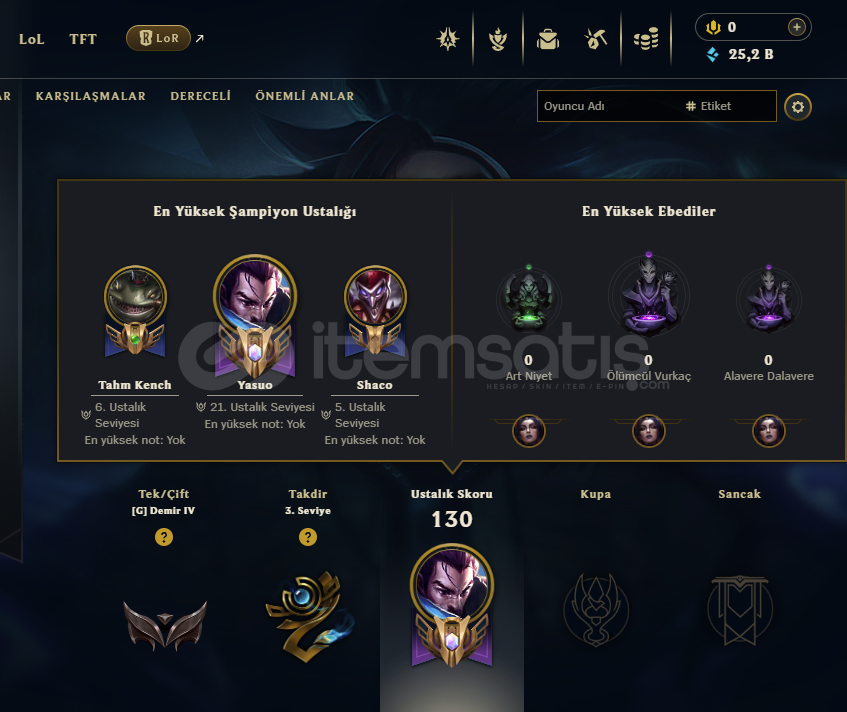Switch to the LoL tab
Screen dimensions: 847x712
pyautogui.click(x=31, y=39)
